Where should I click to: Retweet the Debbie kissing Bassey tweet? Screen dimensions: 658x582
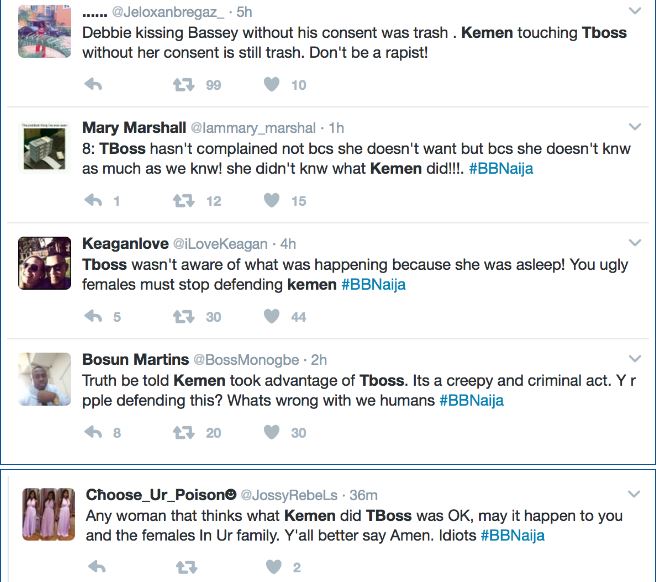tap(184, 85)
